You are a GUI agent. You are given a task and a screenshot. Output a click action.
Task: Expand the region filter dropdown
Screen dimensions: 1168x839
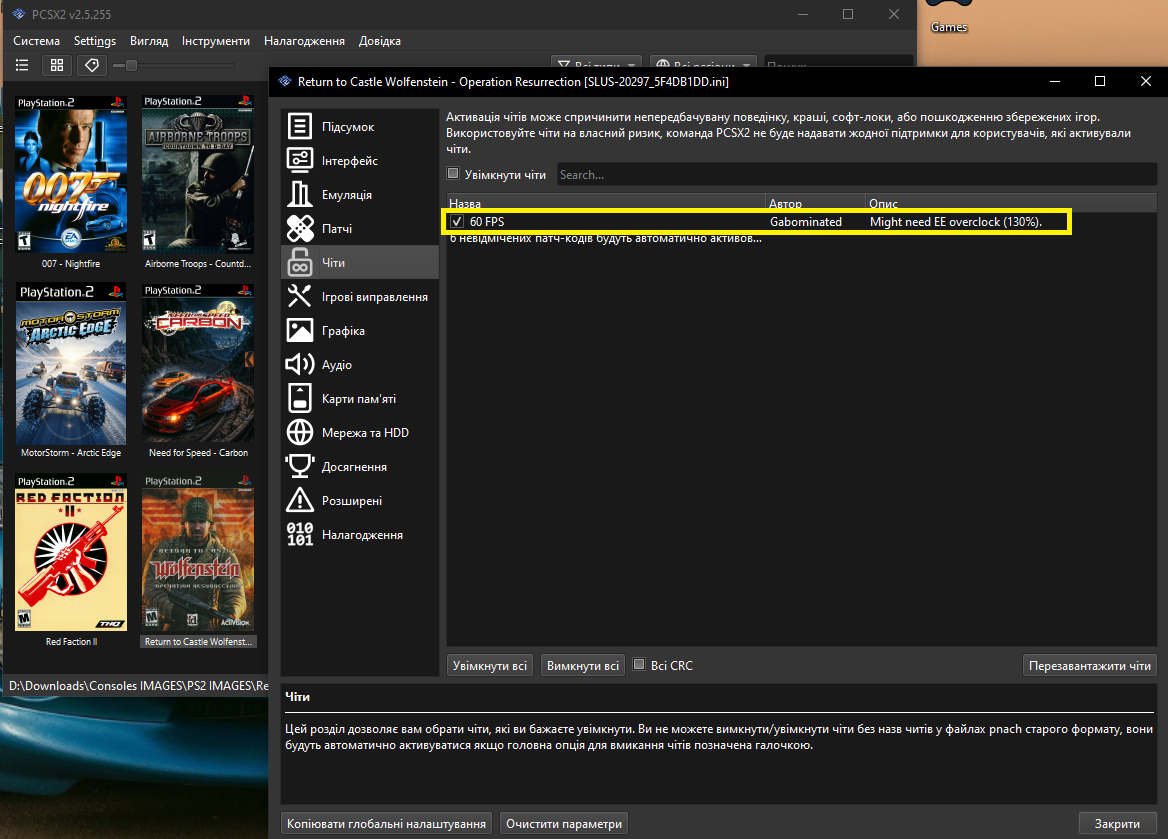703,62
